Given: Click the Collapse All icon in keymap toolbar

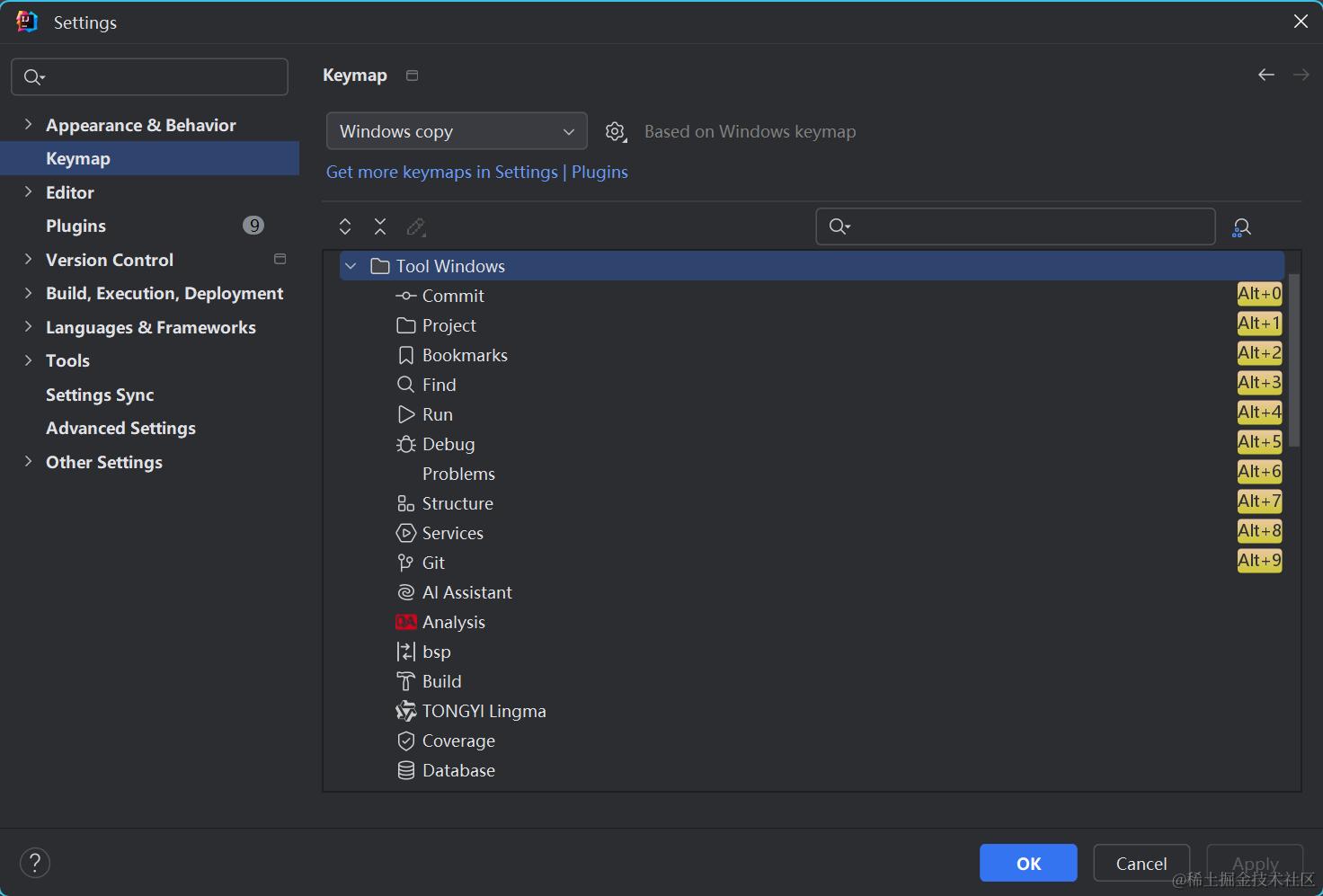Looking at the screenshot, I should click(x=380, y=226).
